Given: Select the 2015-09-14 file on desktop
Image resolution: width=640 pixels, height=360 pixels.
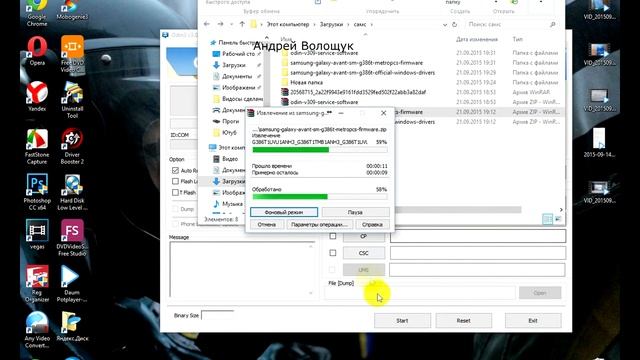Looking at the screenshot, I should tap(599, 143).
